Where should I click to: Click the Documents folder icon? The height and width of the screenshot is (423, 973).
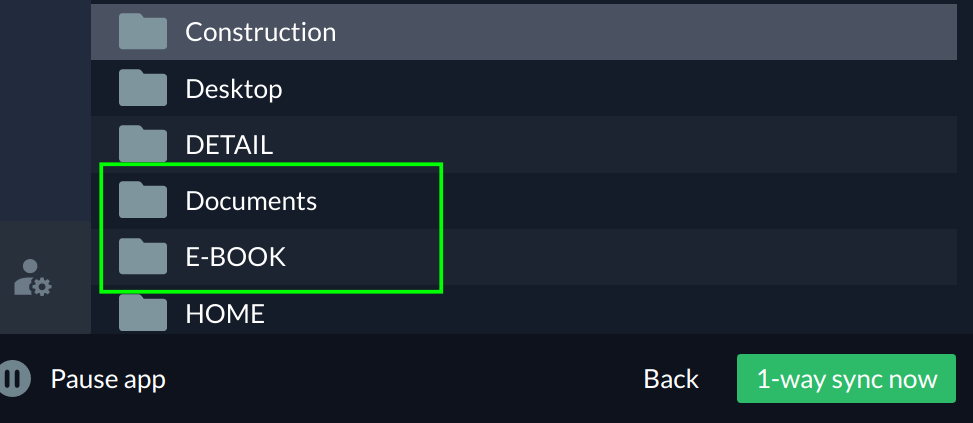point(142,200)
